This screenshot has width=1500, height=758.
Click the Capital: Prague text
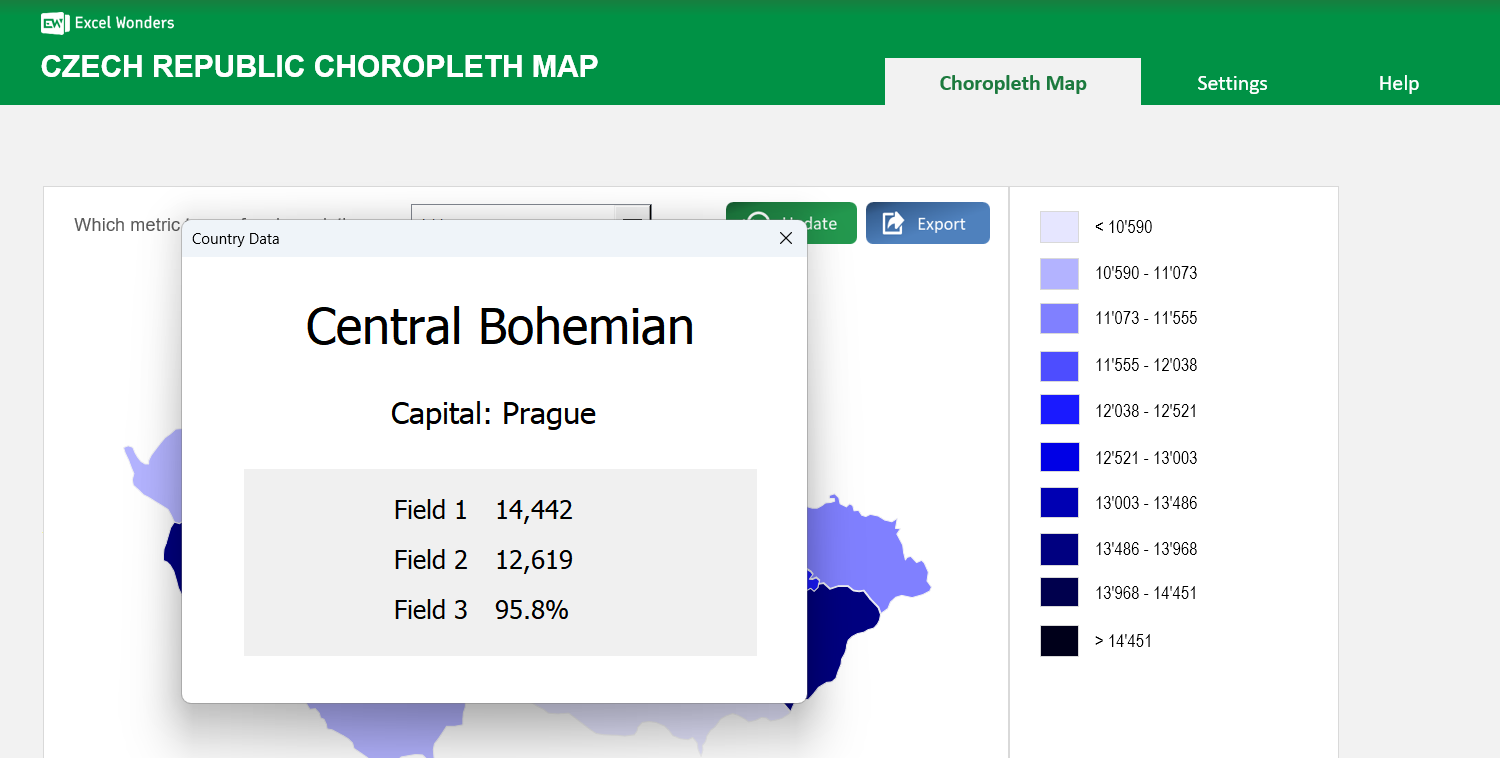point(494,413)
